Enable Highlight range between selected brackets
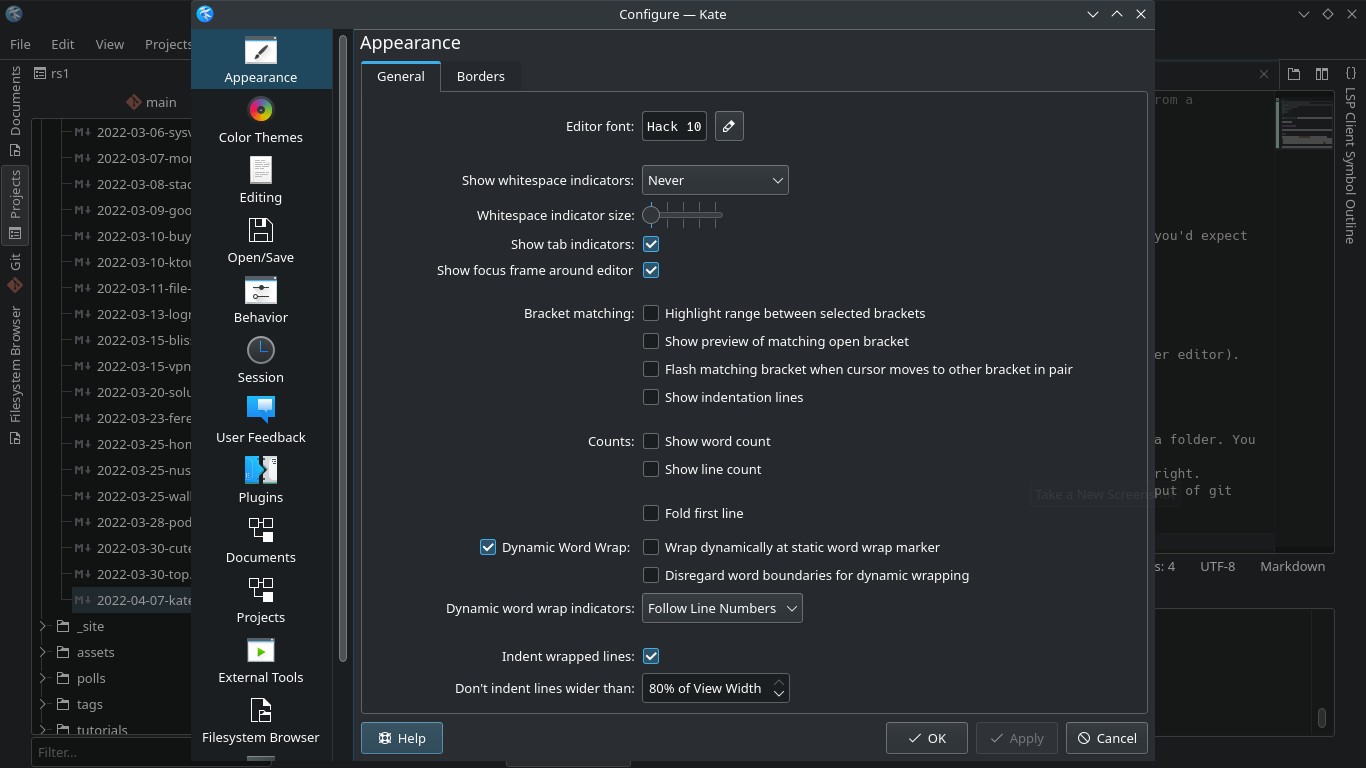The height and width of the screenshot is (768, 1366). click(x=651, y=313)
